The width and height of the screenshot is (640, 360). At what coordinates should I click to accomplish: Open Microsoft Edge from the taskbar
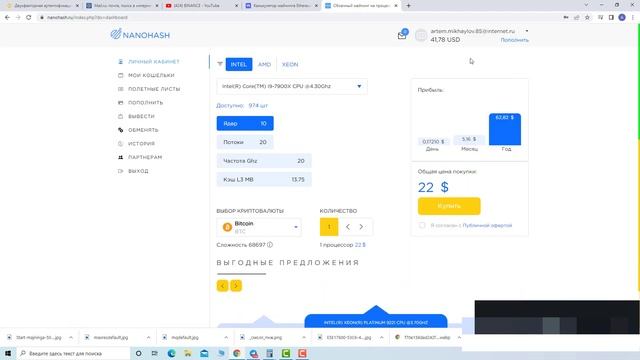[x=171, y=353]
